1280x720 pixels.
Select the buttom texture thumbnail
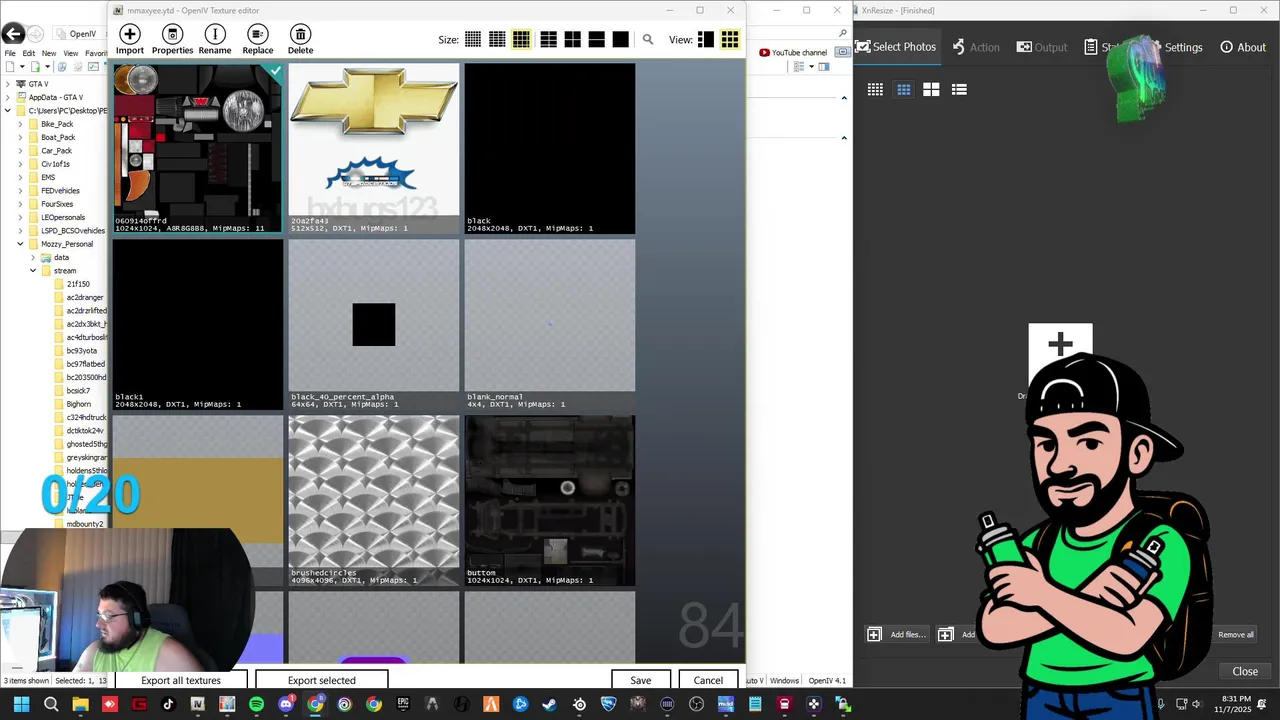[x=550, y=500]
